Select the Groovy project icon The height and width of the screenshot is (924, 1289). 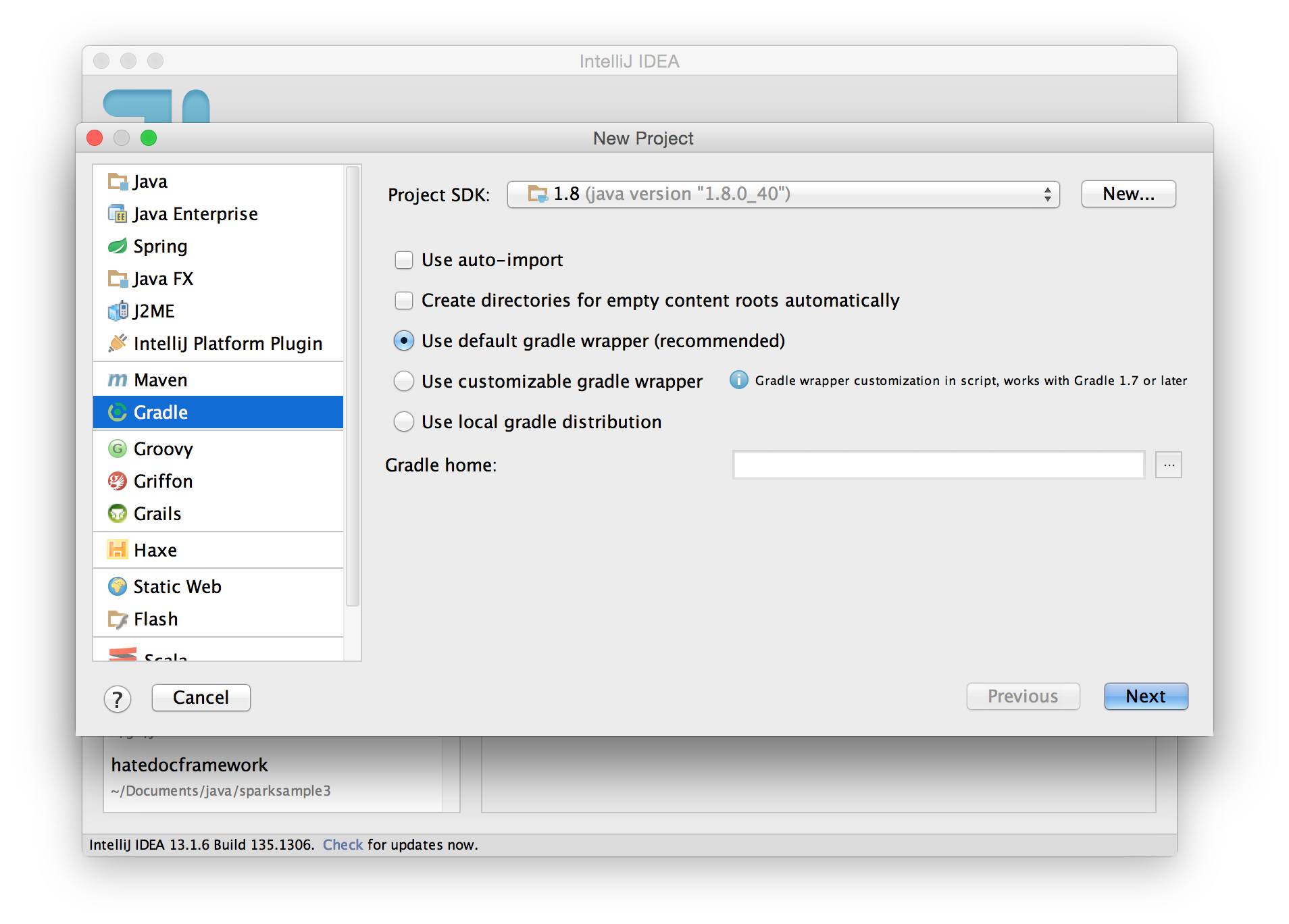pyautogui.click(x=118, y=448)
